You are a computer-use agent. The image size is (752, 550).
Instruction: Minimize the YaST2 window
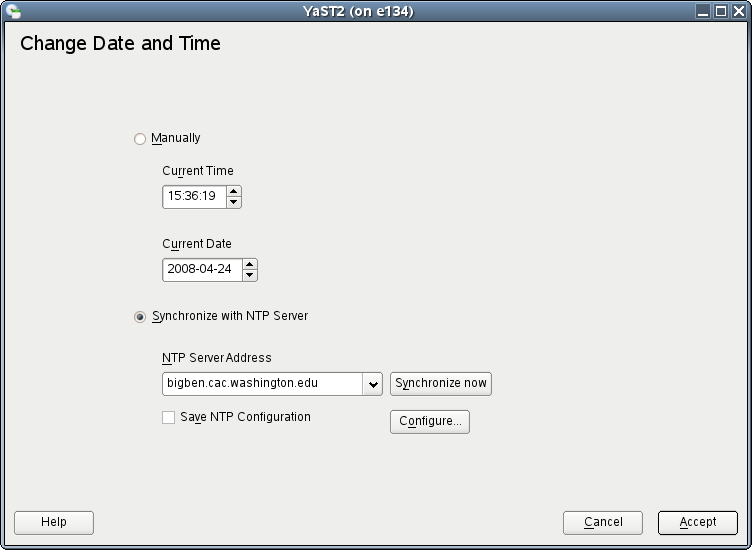704,12
